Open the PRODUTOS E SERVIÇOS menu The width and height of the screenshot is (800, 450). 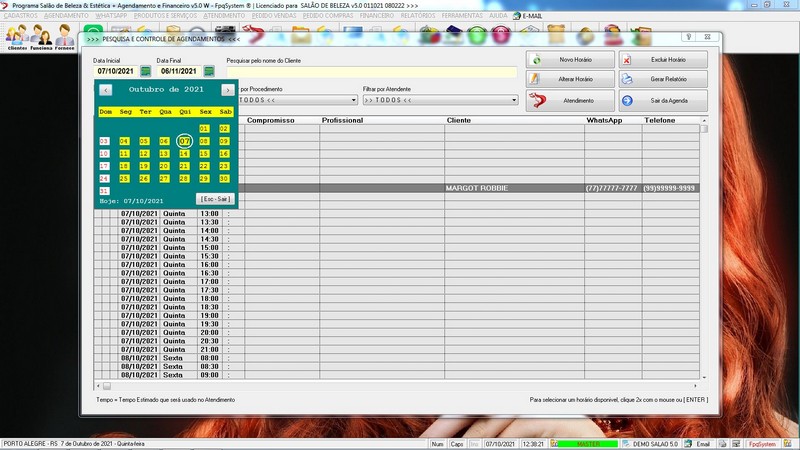point(165,16)
